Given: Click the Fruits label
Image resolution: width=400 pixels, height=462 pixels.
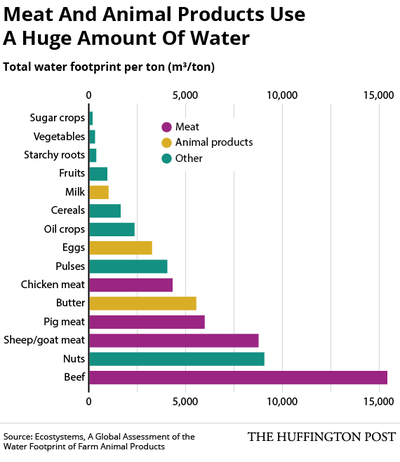Looking at the screenshot, I should point(72,173).
